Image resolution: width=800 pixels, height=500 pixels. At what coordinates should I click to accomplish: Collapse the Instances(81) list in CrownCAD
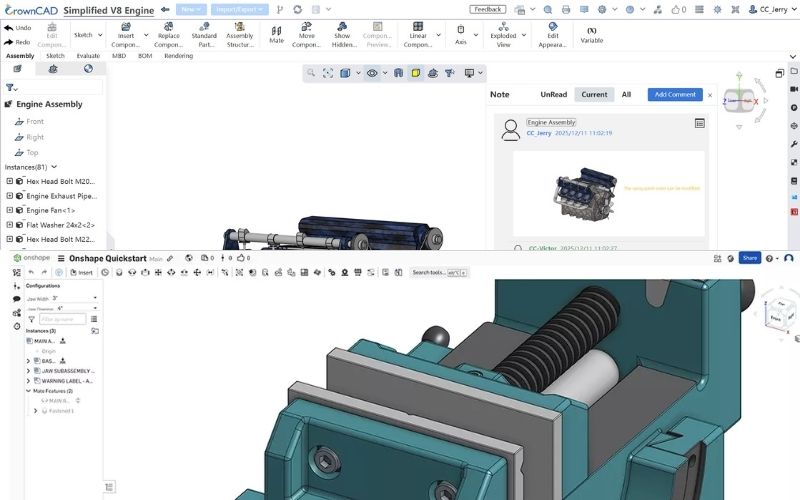click(54, 167)
